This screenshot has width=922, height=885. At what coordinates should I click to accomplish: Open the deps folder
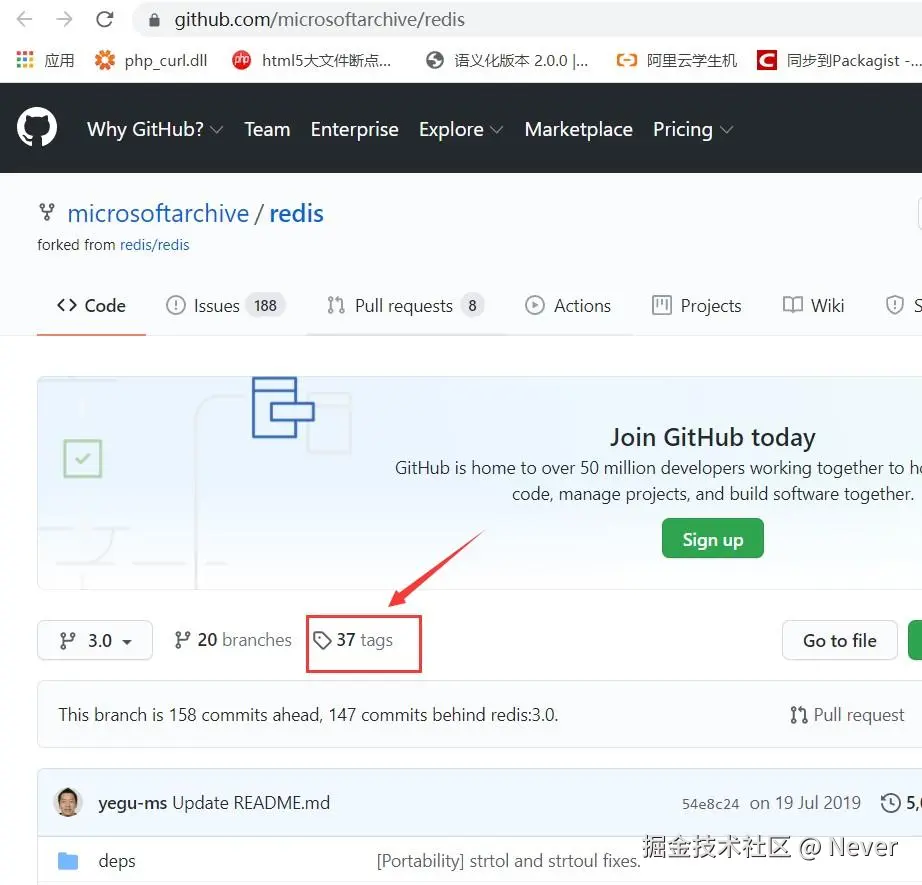(x=117, y=861)
